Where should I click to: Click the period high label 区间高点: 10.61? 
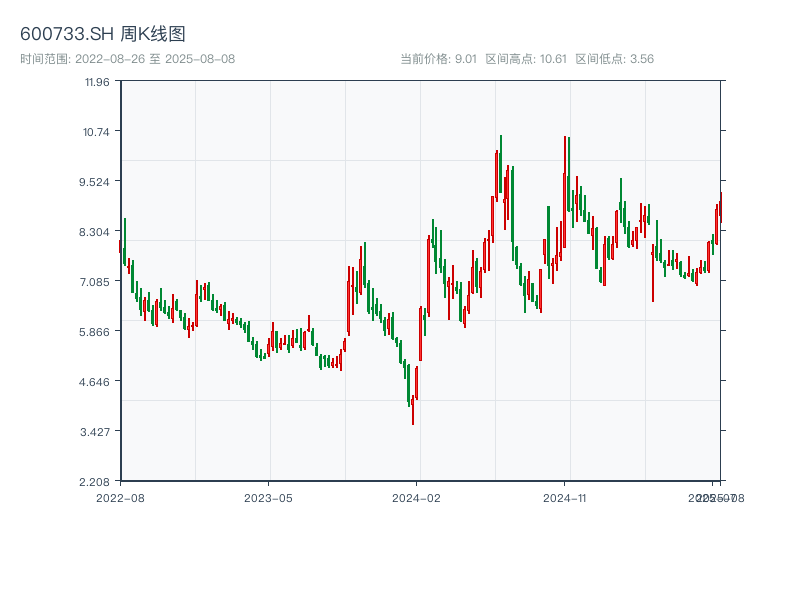click(526, 59)
